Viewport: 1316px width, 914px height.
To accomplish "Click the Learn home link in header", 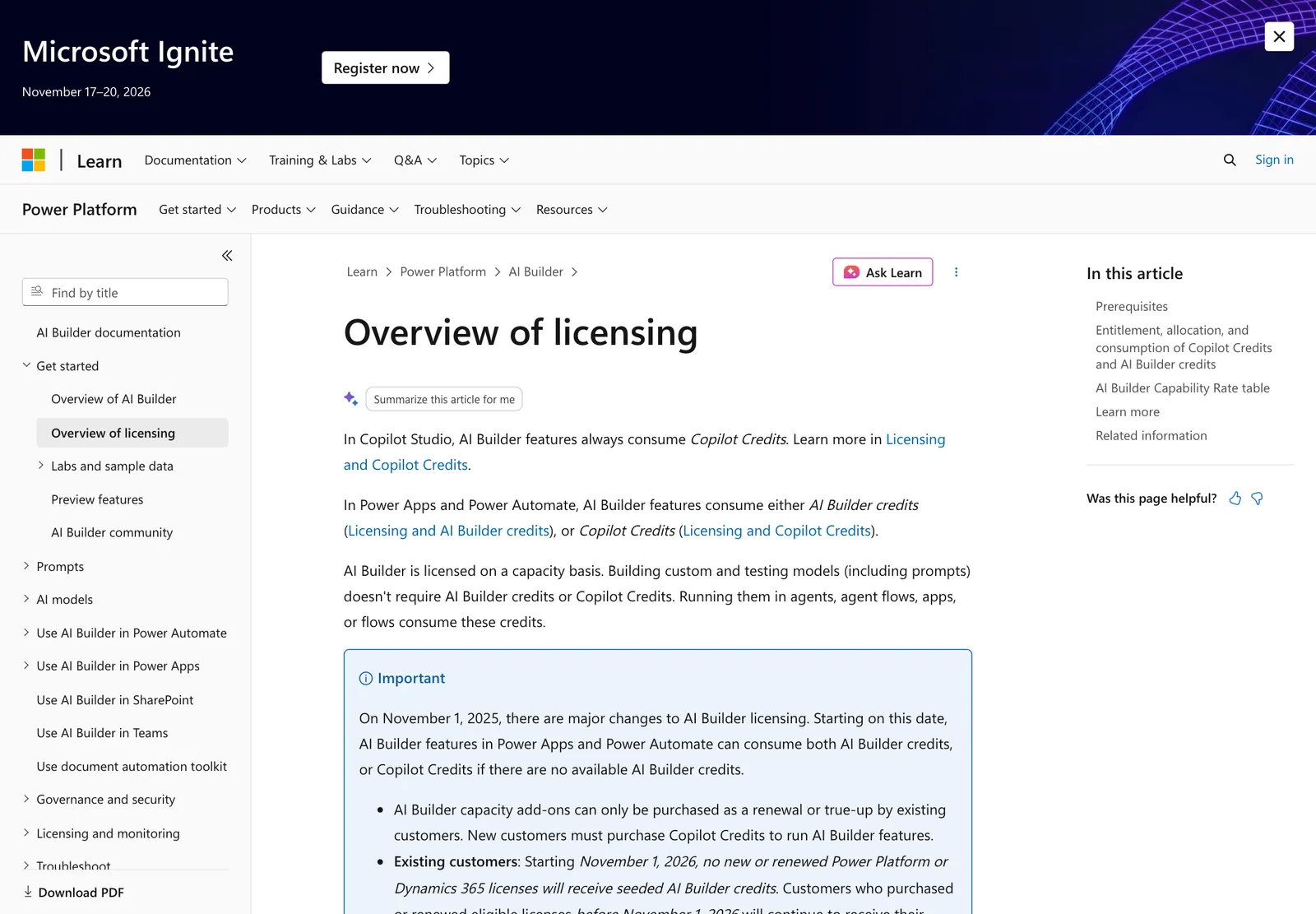I will pos(100,160).
